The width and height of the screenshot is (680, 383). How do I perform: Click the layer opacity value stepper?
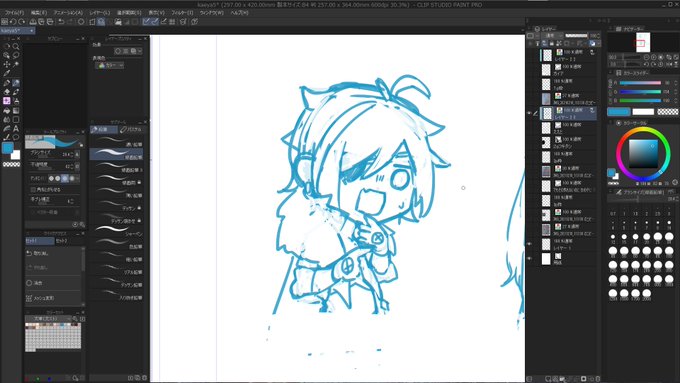[598, 36]
